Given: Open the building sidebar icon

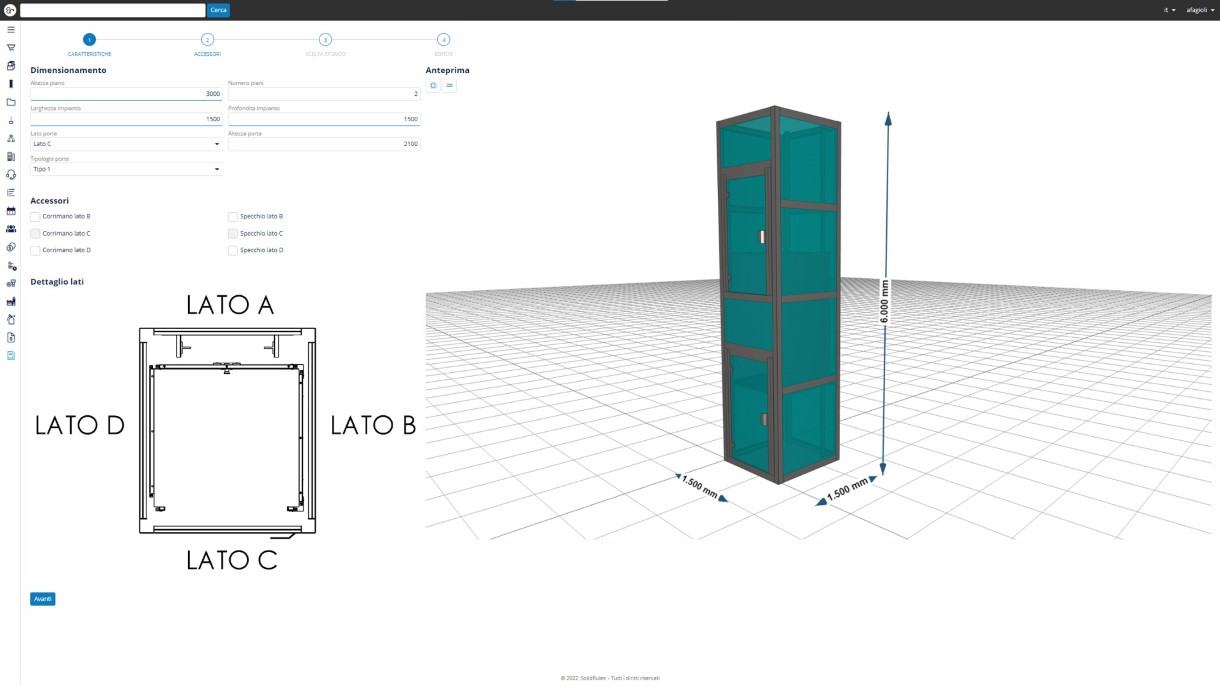Looking at the screenshot, I should [x=11, y=156].
